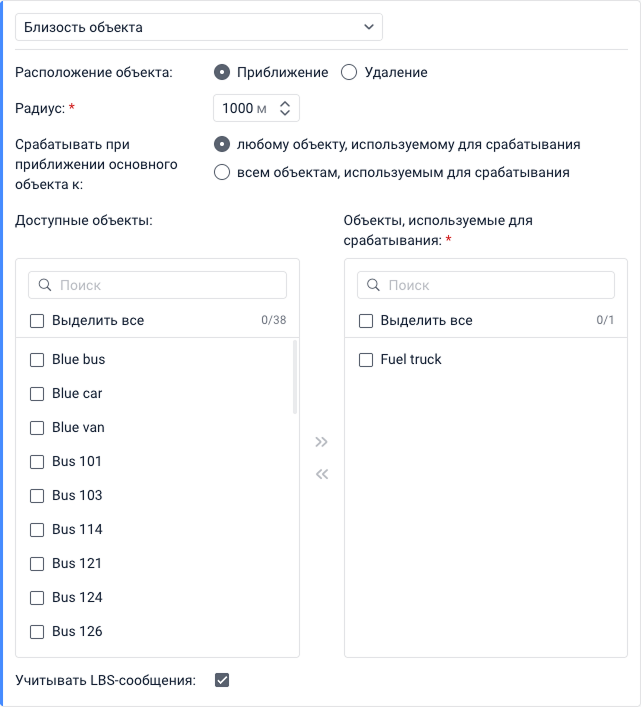Choose 'любому объекту' trigger option
The image size is (641, 707).
(x=222, y=144)
